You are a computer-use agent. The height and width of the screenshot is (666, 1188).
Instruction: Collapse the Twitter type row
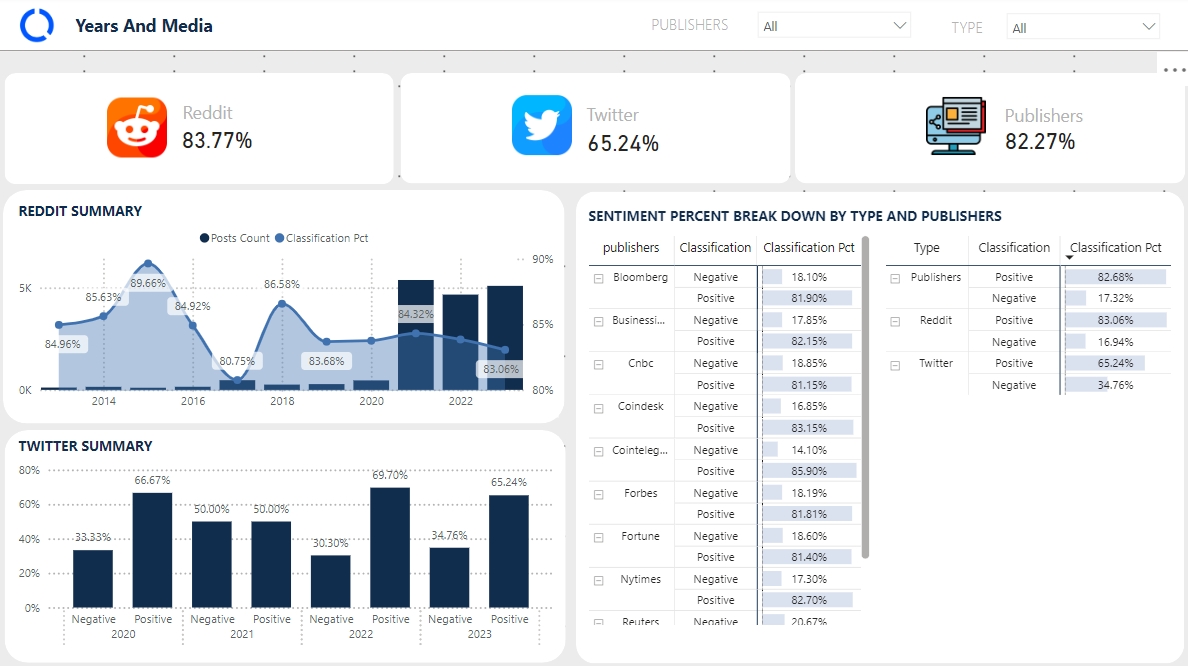pyautogui.click(x=895, y=364)
